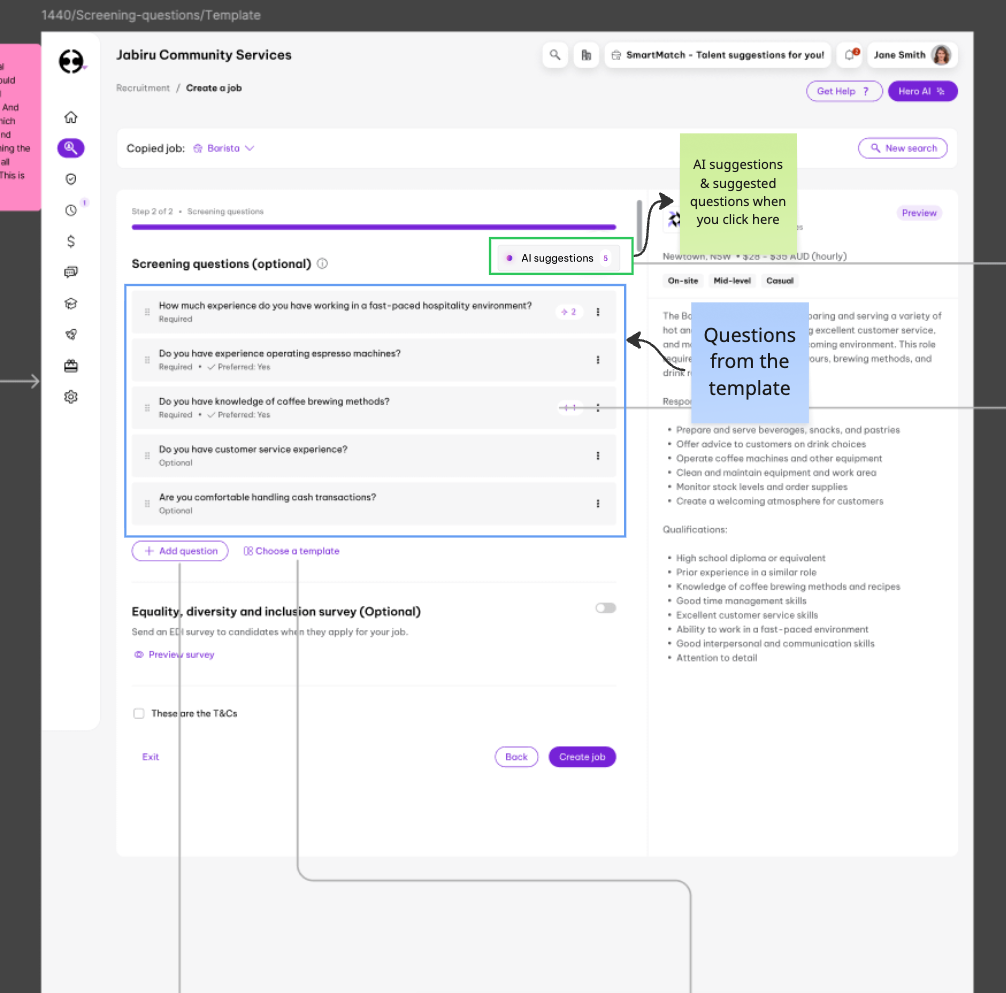Click the notifications bell icon
Viewport: 1006px width, 993px height.
coord(849,55)
